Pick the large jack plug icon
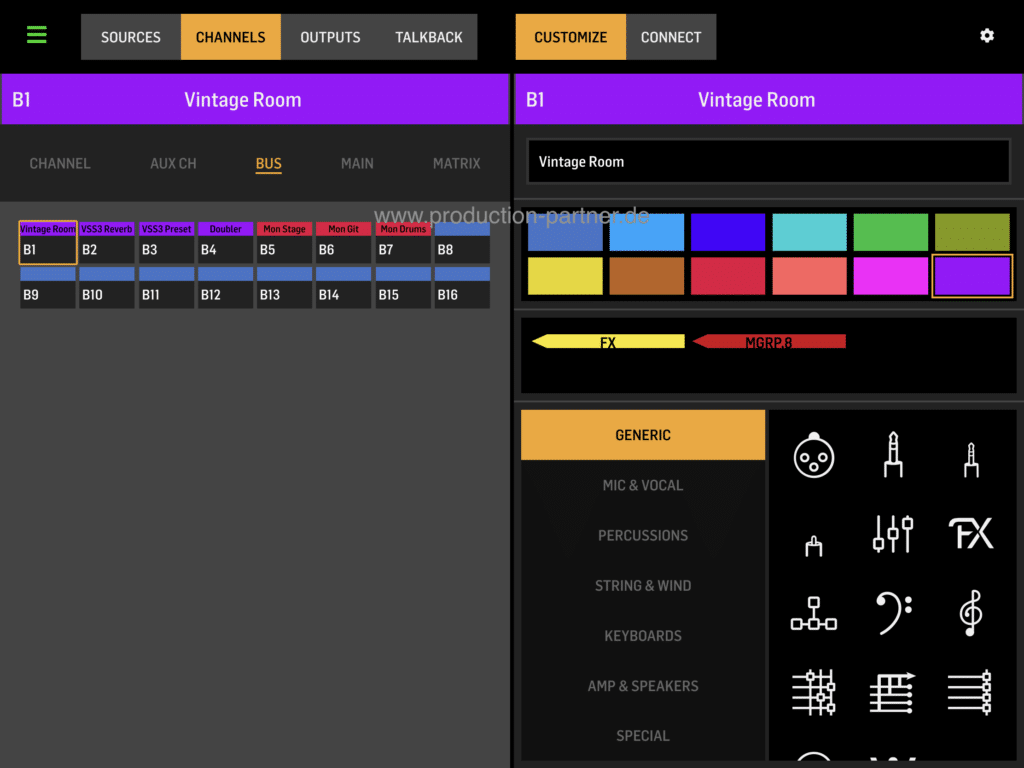Screen dimensions: 1024x768 (892, 455)
